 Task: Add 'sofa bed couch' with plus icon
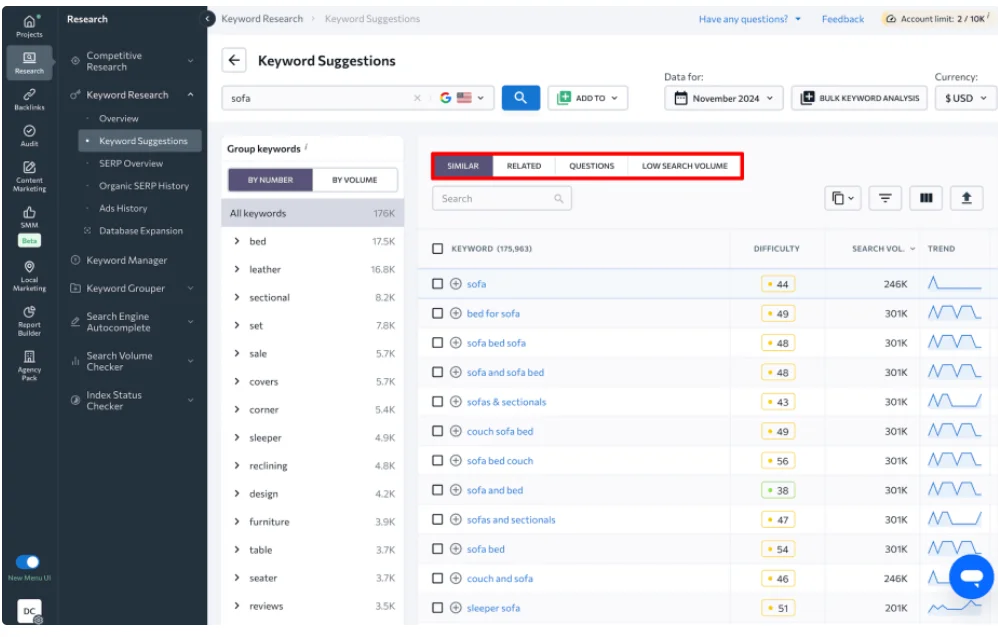click(456, 461)
